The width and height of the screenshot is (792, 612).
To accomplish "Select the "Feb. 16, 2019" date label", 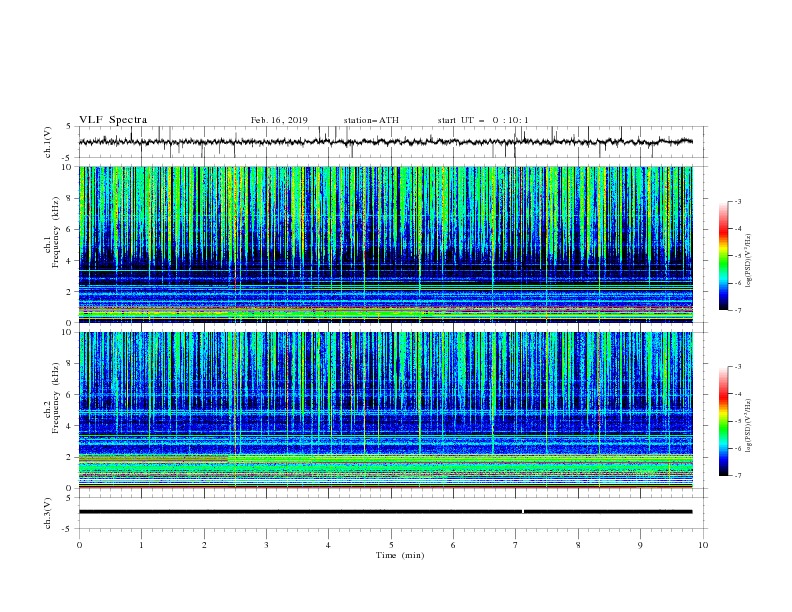I will coord(279,120).
